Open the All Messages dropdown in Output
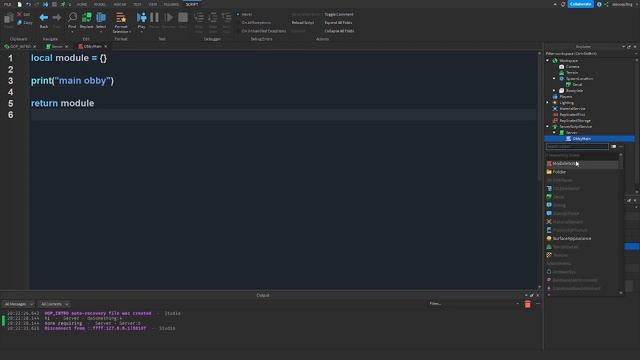 [x=19, y=304]
